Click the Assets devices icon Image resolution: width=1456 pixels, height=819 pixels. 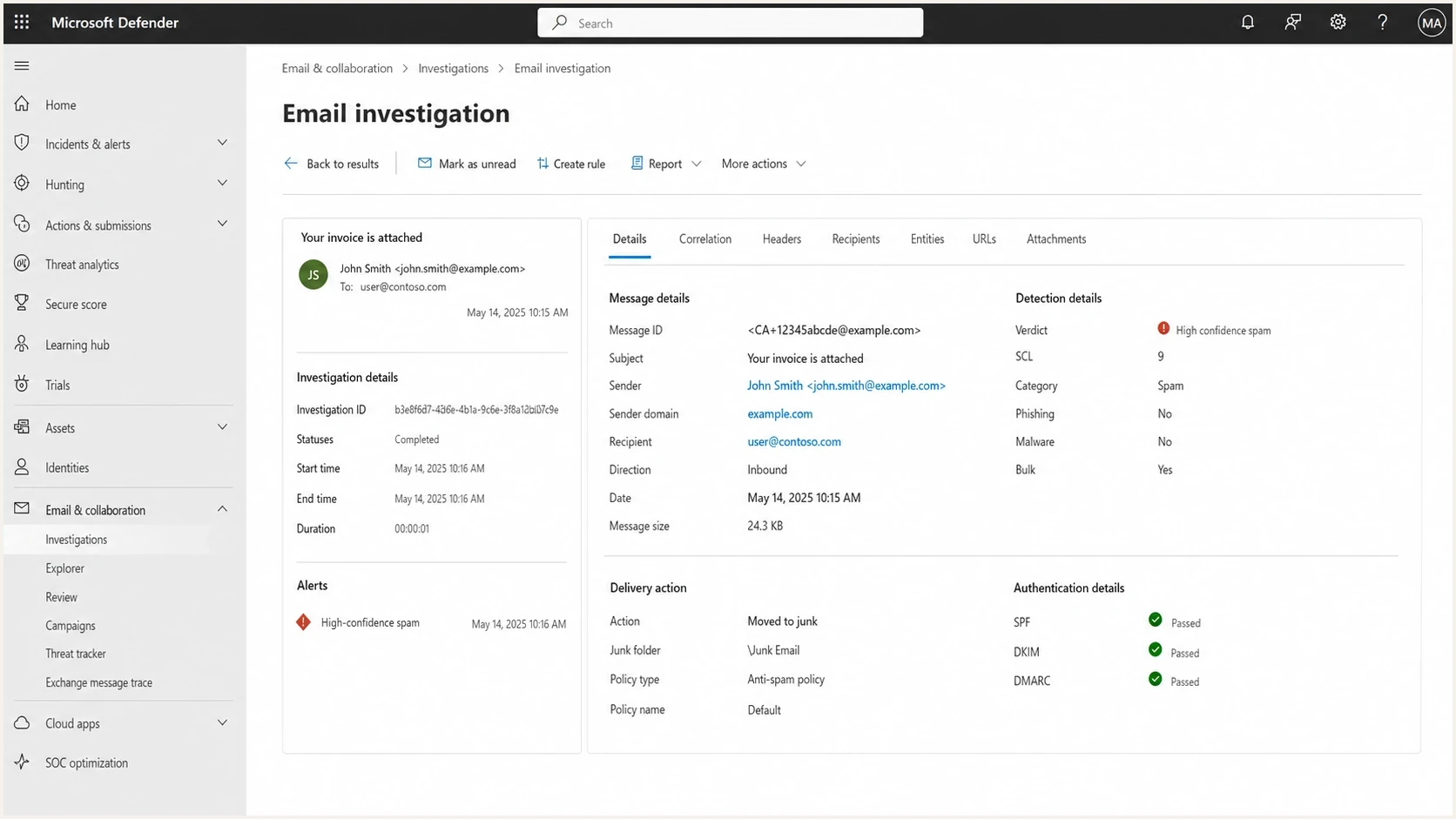tap(22, 427)
